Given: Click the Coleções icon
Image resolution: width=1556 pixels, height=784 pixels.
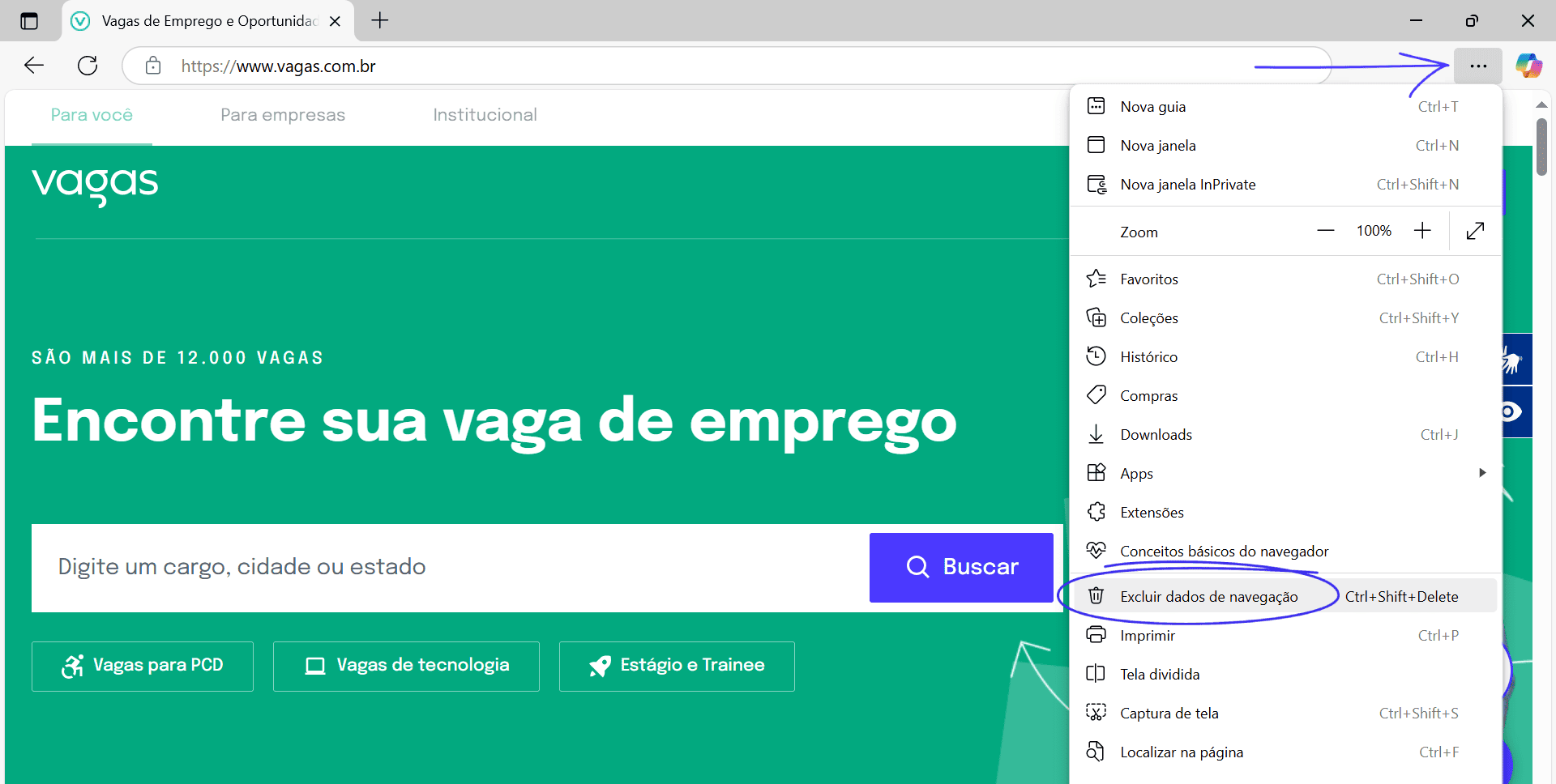Looking at the screenshot, I should 1096,317.
